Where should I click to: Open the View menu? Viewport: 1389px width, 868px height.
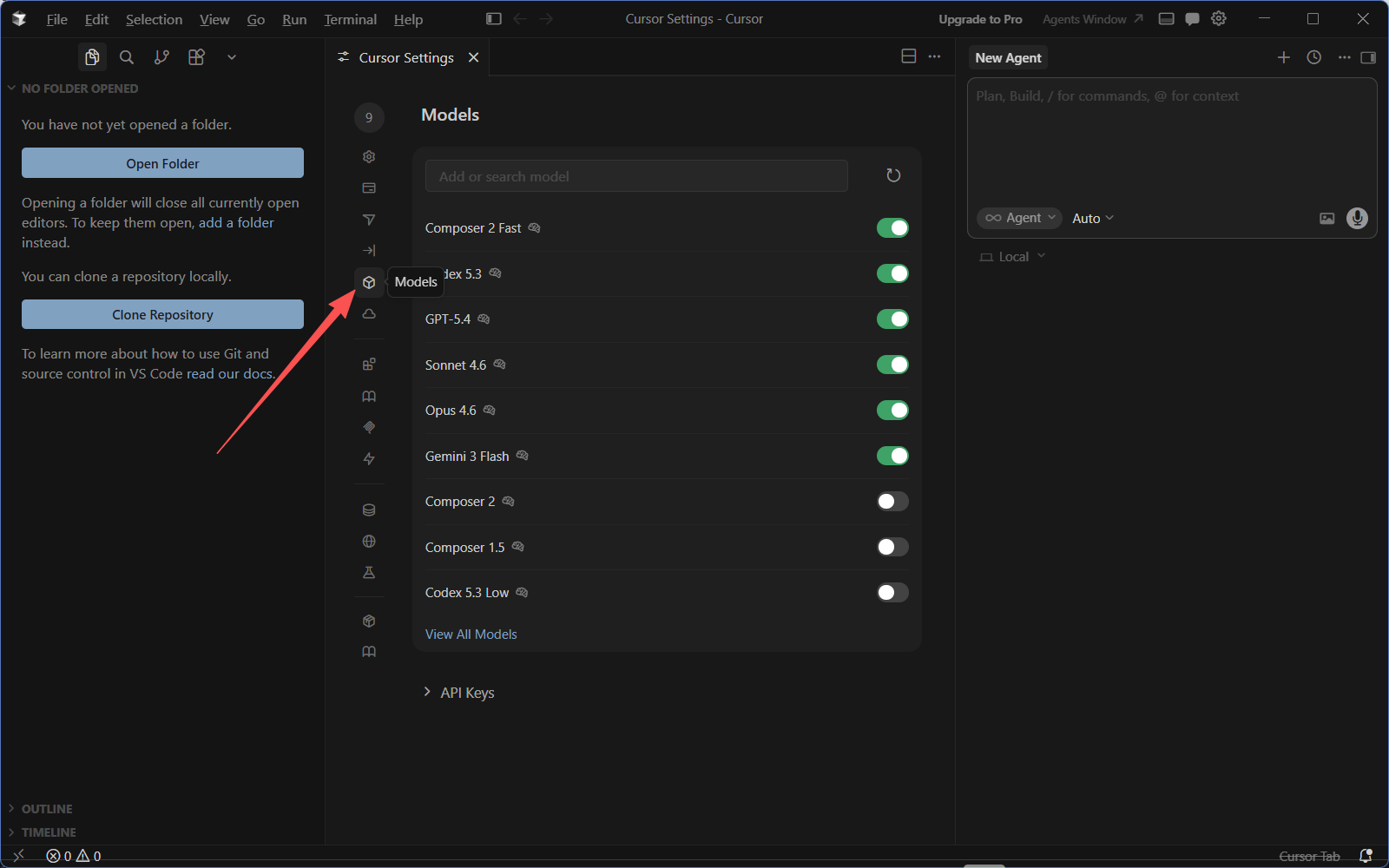[x=214, y=19]
